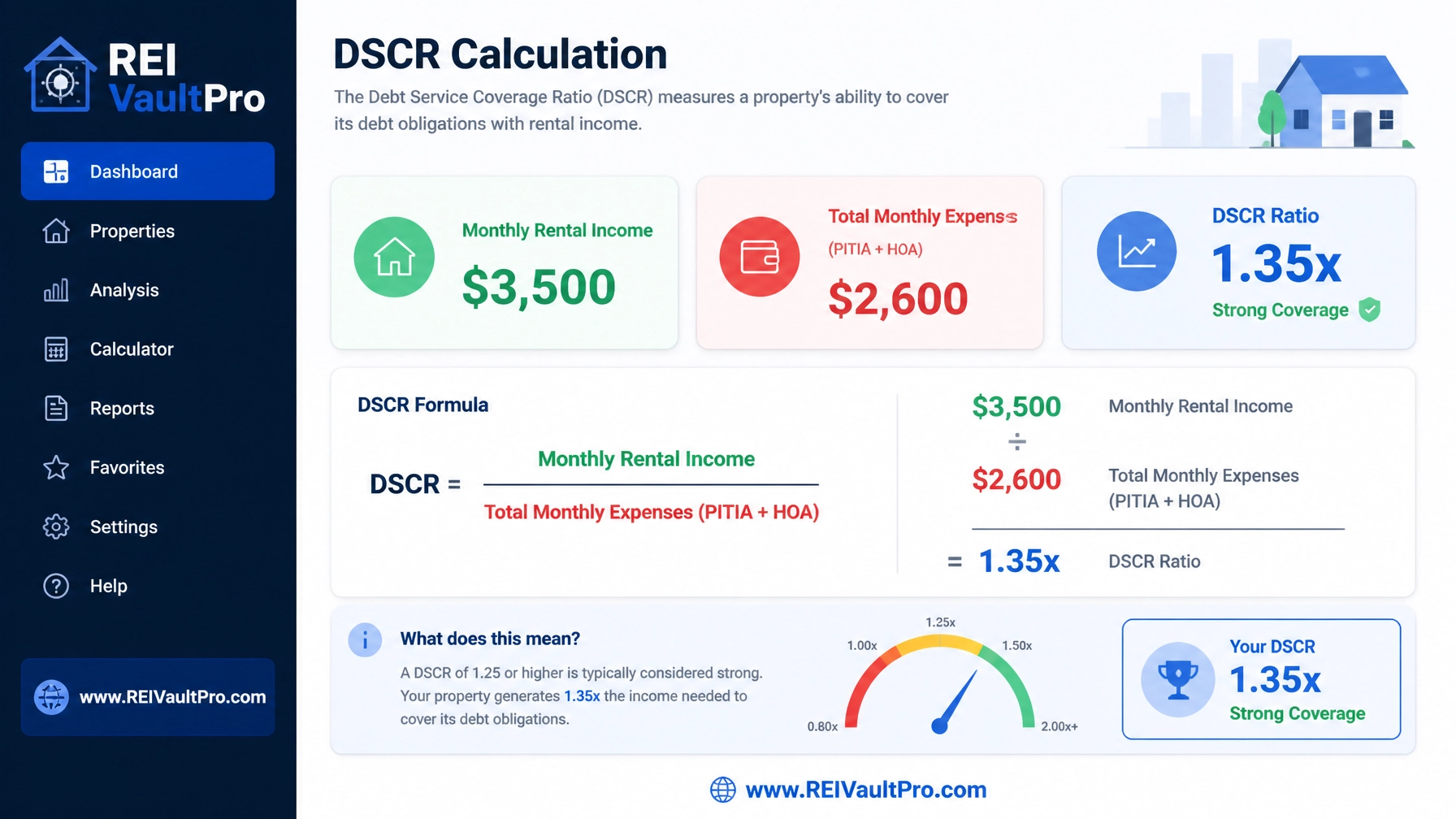Click the 0.80x gauge label
This screenshot has width=1456, height=819.
[822, 726]
